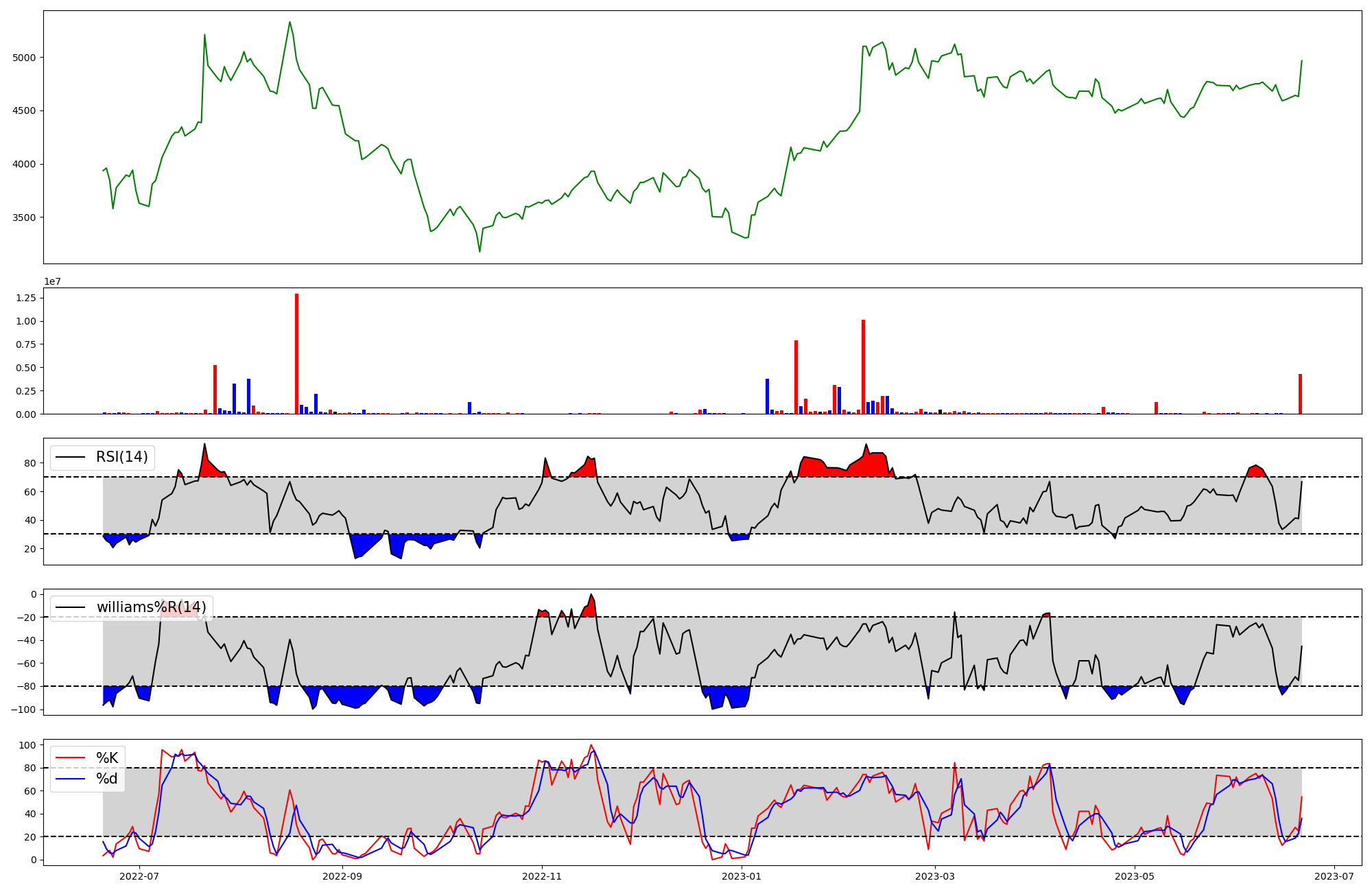Viewport: 1372px width, 892px height.
Task: Click the 2023-07 date axis label
Action: point(1334,876)
